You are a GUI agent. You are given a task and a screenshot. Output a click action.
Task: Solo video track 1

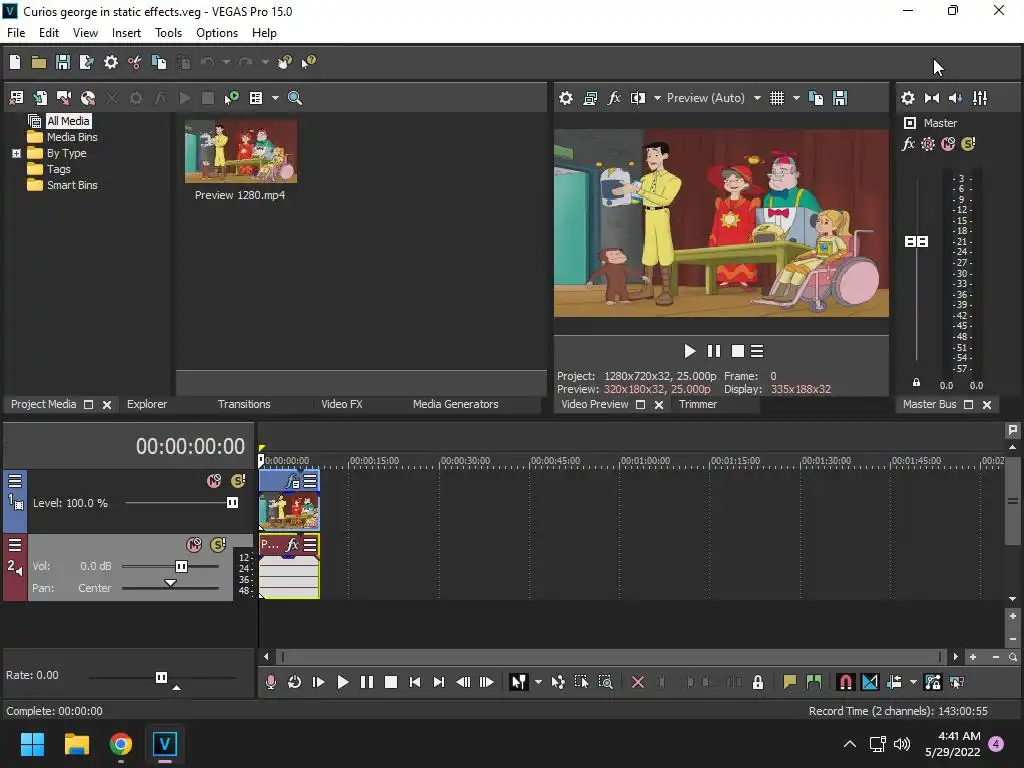tap(238, 481)
